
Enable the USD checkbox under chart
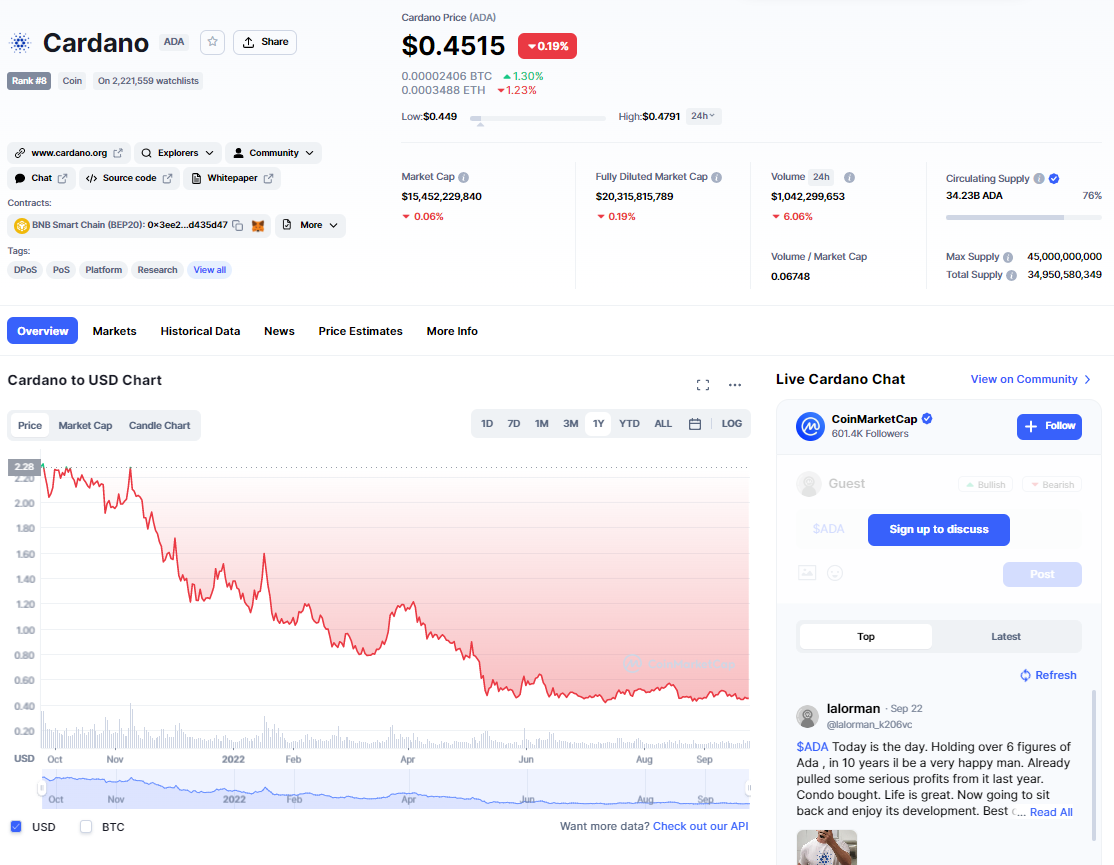point(16,827)
